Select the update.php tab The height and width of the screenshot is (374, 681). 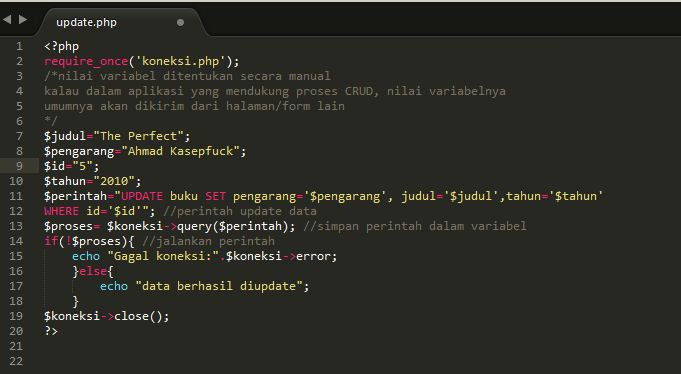coord(86,23)
